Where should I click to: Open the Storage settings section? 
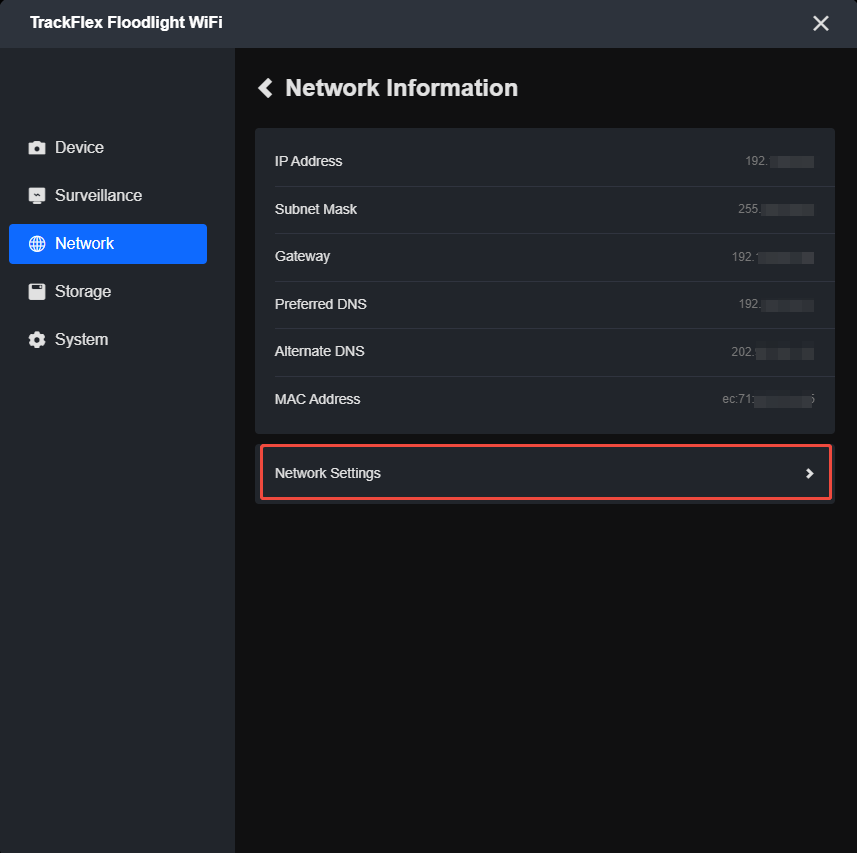coord(108,292)
